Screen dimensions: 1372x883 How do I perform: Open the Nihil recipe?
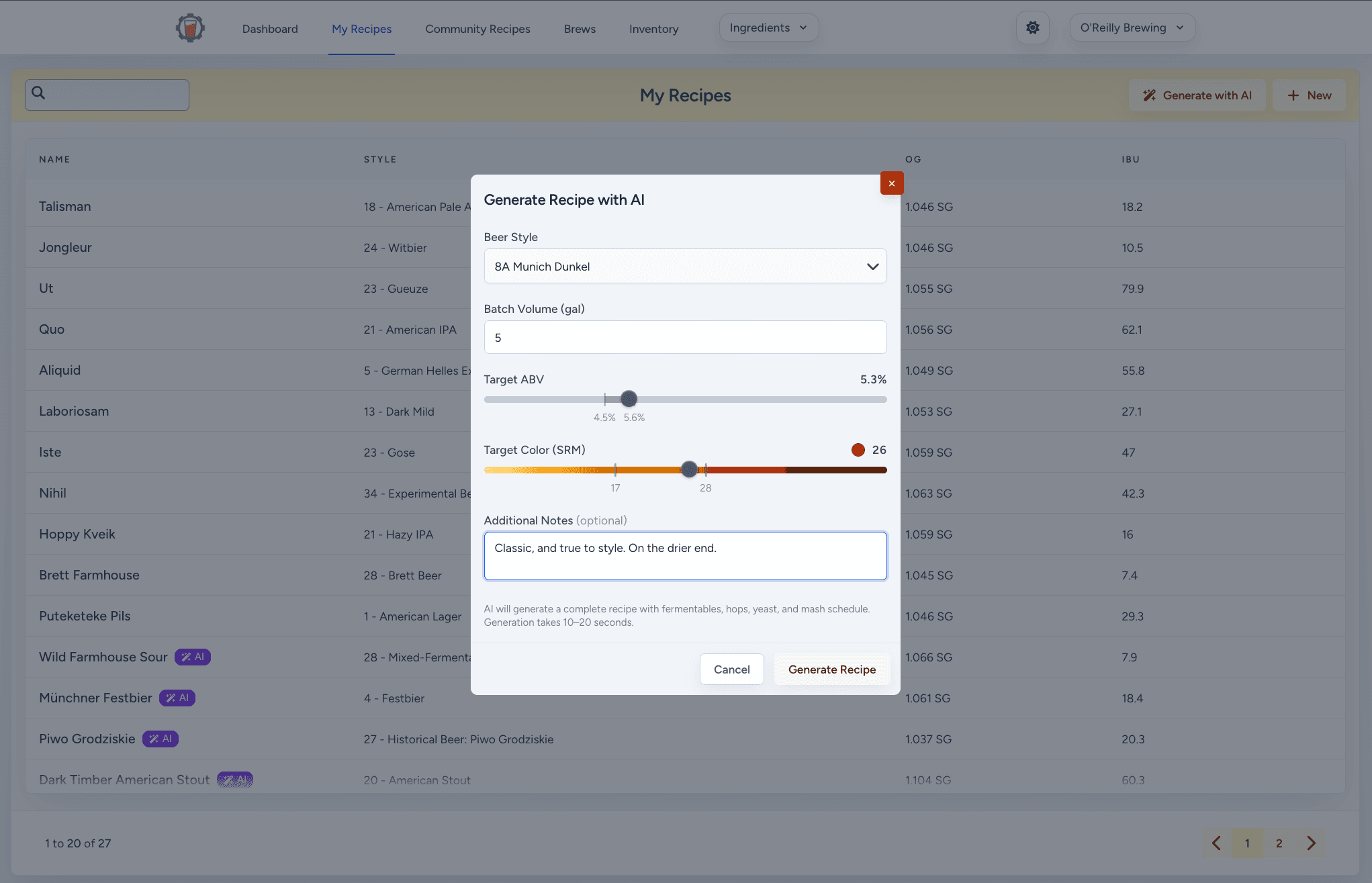52,493
